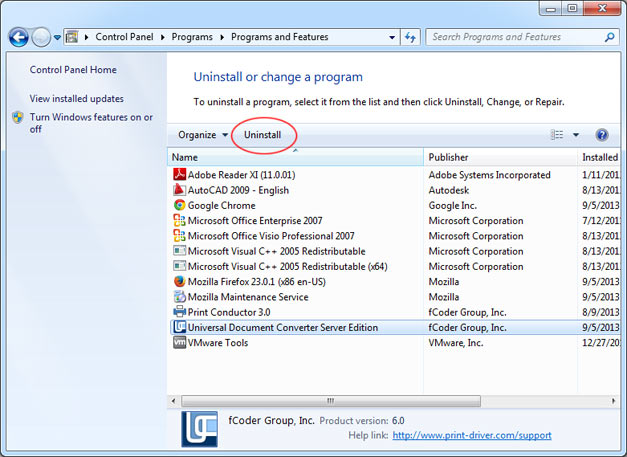Click the Back navigation arrow button
The image size is (627, 457).
coord(18,38)
